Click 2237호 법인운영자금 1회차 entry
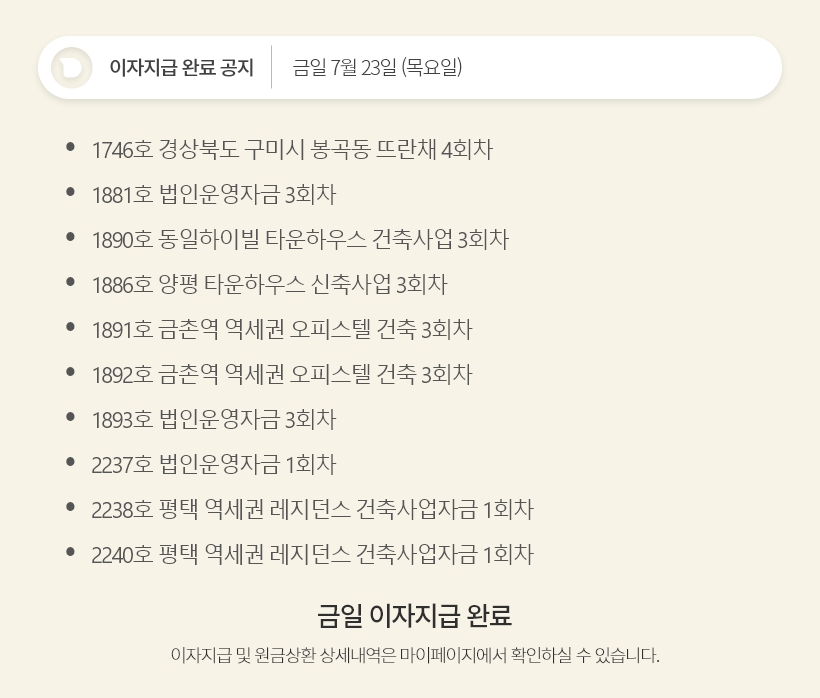 click(213, 465)
